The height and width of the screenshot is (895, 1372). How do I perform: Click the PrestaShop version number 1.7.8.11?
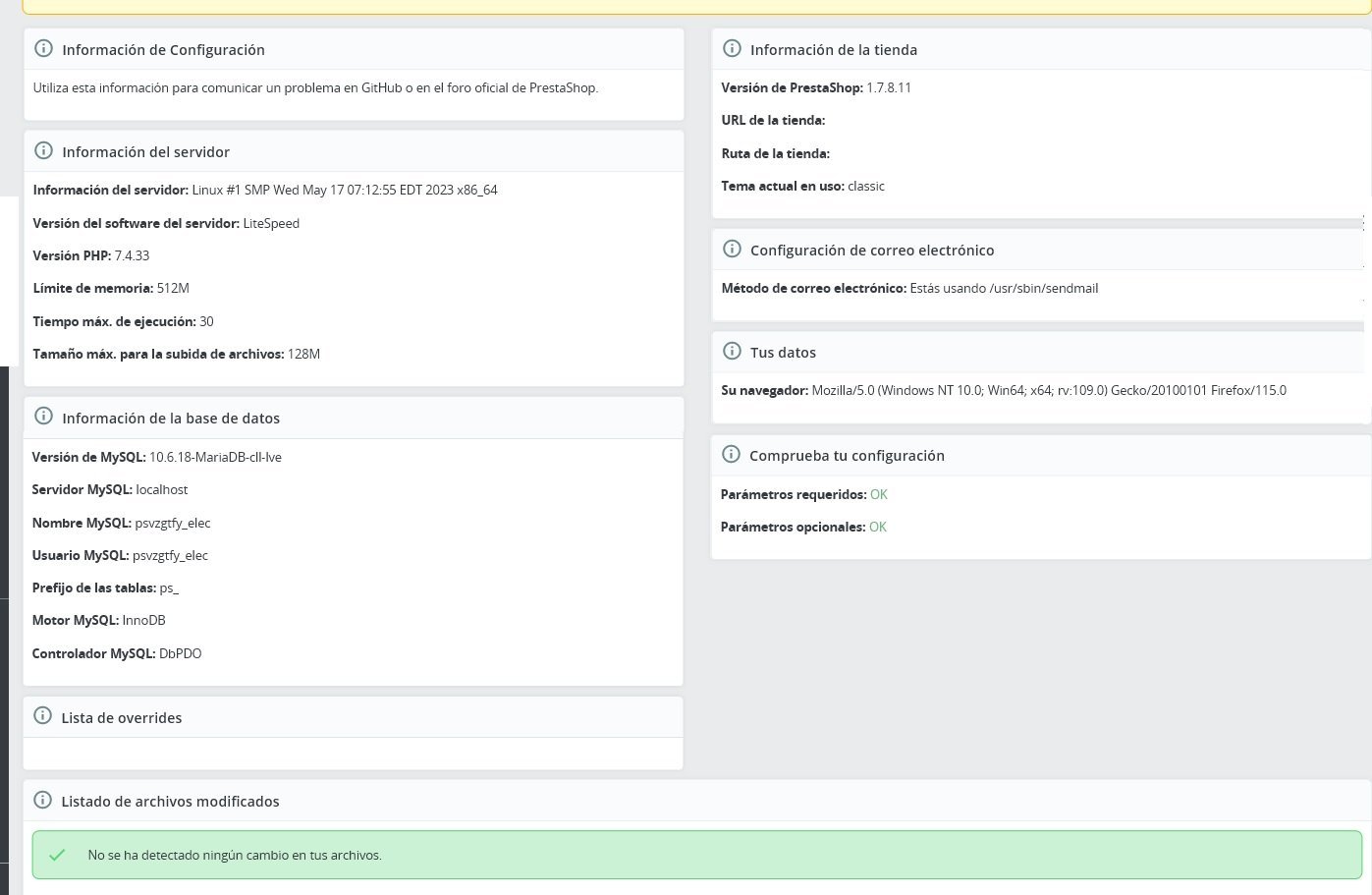889,87
